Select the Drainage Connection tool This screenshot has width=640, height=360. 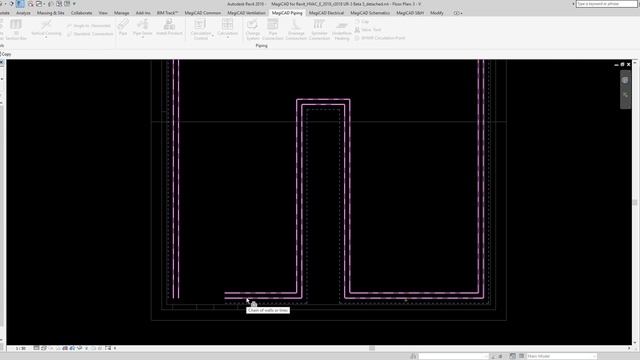tap(296, 29)
